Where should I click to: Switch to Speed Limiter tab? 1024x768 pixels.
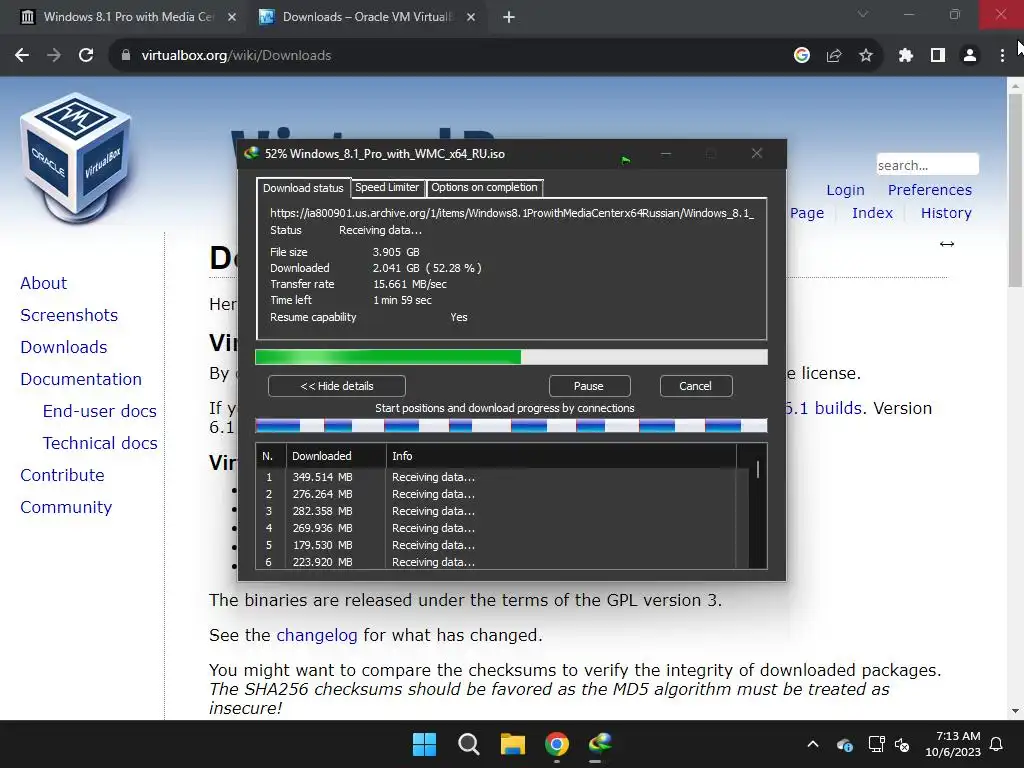[x=387, y=187]
